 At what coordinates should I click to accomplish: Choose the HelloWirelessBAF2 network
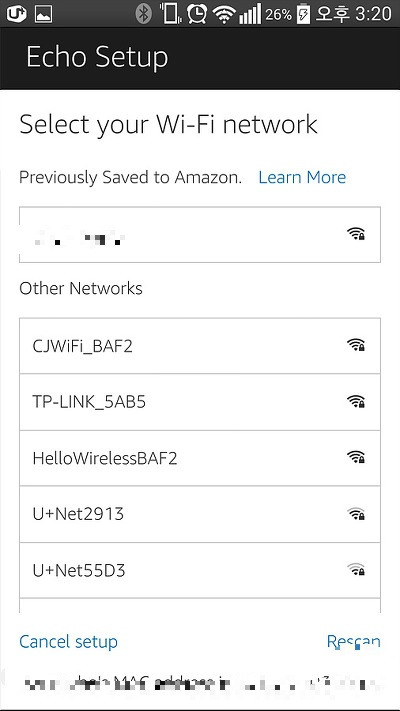[x=200, y=458]
